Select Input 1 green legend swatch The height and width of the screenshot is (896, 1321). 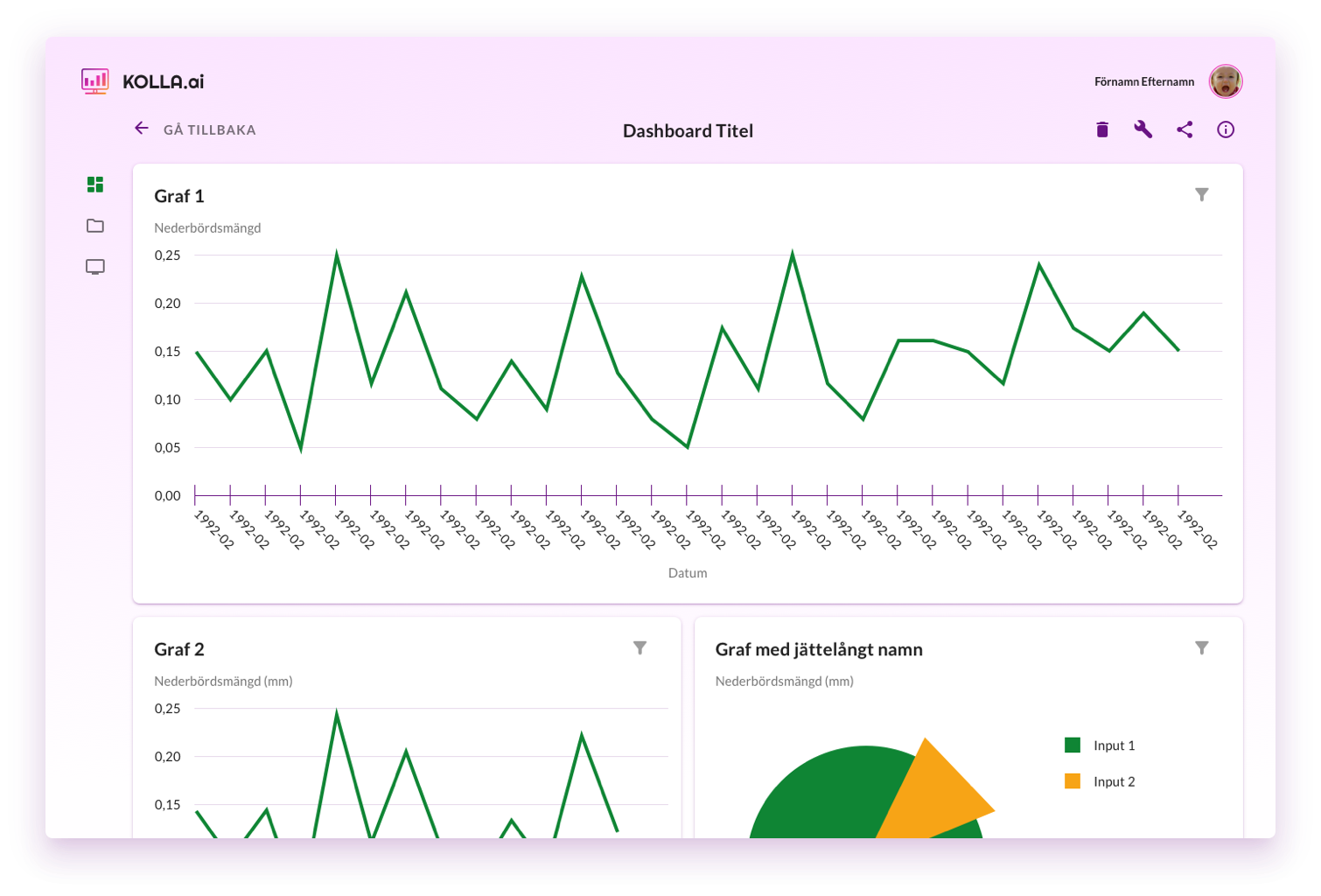pyautogui.click(x=1073, y=745)
